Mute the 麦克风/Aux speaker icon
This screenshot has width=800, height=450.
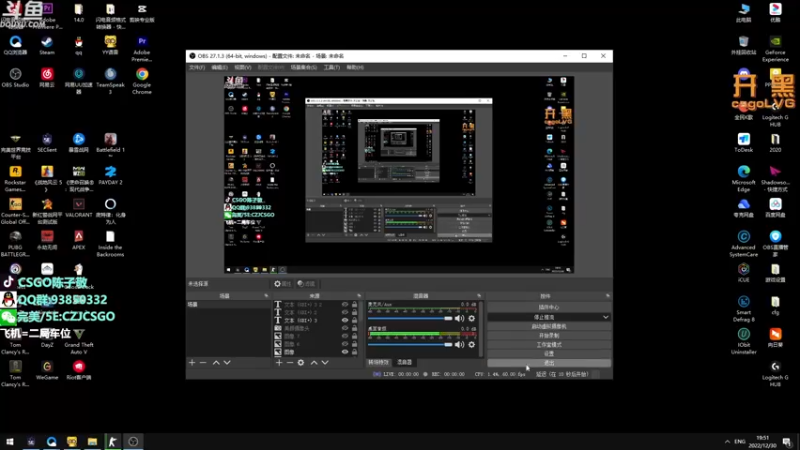[x=459, y=318]
